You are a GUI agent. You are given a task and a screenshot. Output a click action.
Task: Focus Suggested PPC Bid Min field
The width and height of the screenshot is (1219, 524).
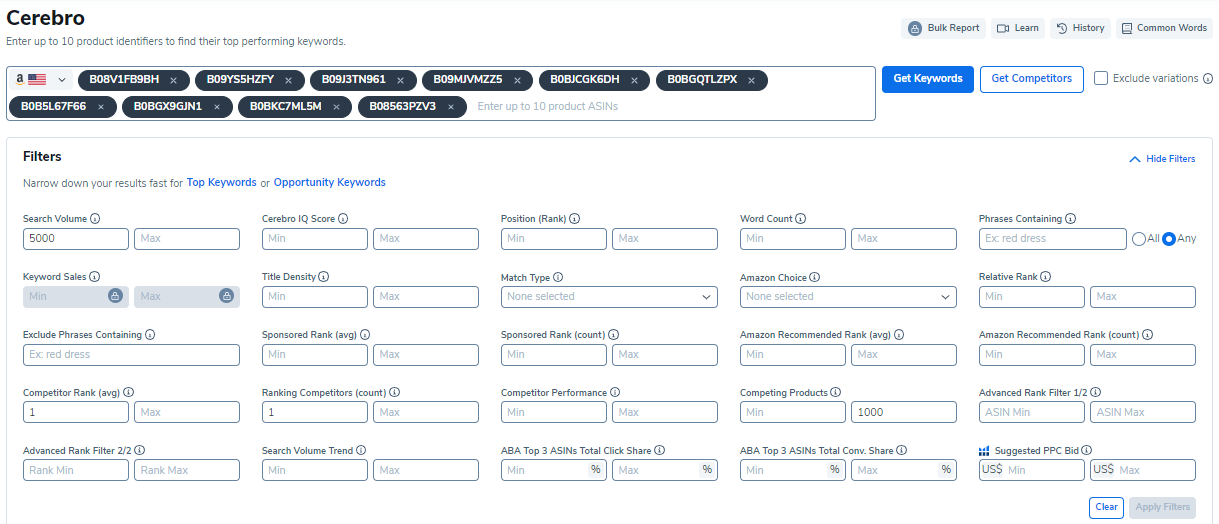click(x=1032, y=470)
